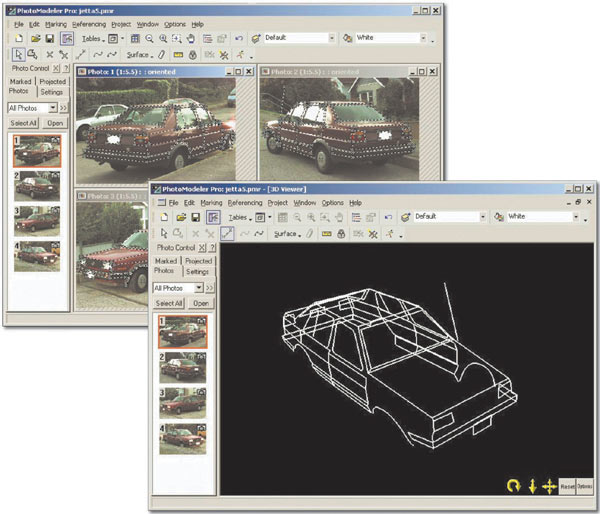Click yellow four-way pan arrows in 3D viewer
This screenshot has width=600, height=514.
tap(549, 486)
